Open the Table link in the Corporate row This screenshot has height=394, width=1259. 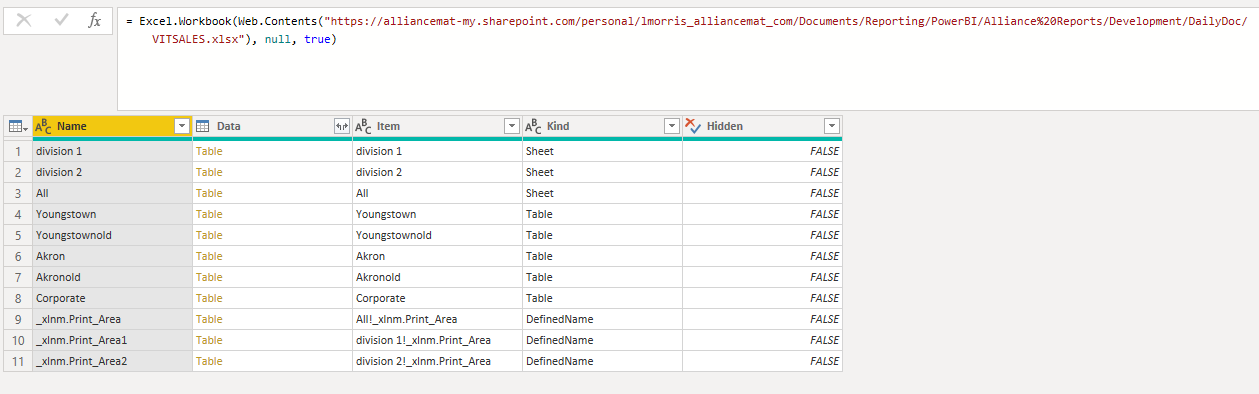[x=209, y=298]
